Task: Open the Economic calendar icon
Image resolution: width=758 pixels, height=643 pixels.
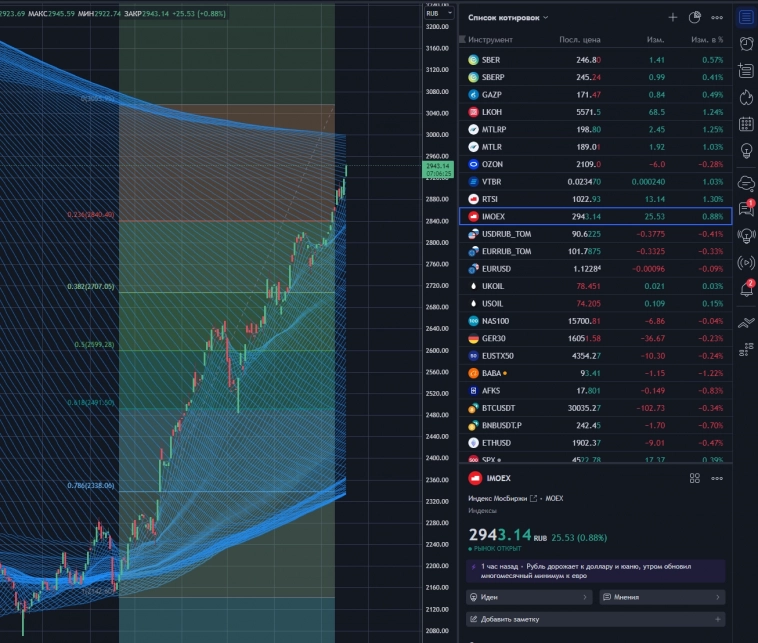Action: click(745, 124)
